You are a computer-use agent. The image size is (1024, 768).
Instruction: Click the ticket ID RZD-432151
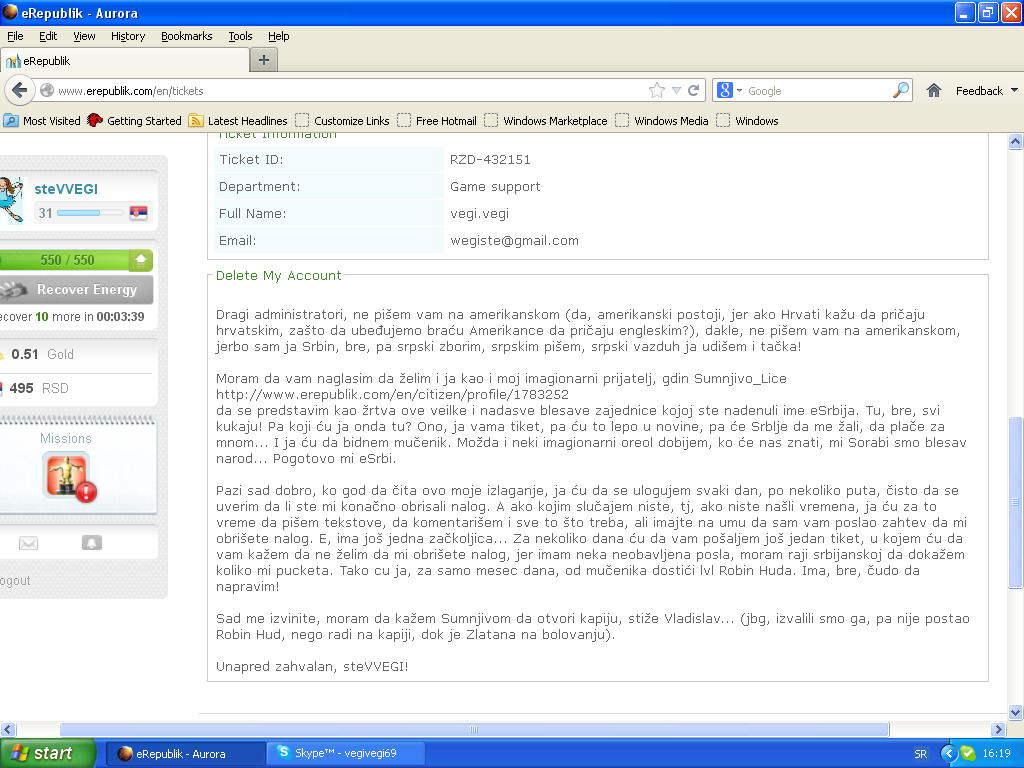click(x=490, y=159)
